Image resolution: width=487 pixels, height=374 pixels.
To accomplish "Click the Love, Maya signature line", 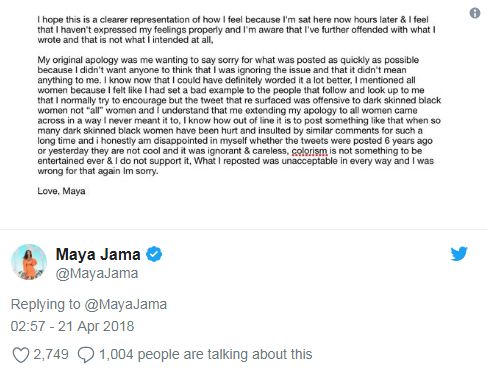I will pyautogui.click(x=61, y=191).
